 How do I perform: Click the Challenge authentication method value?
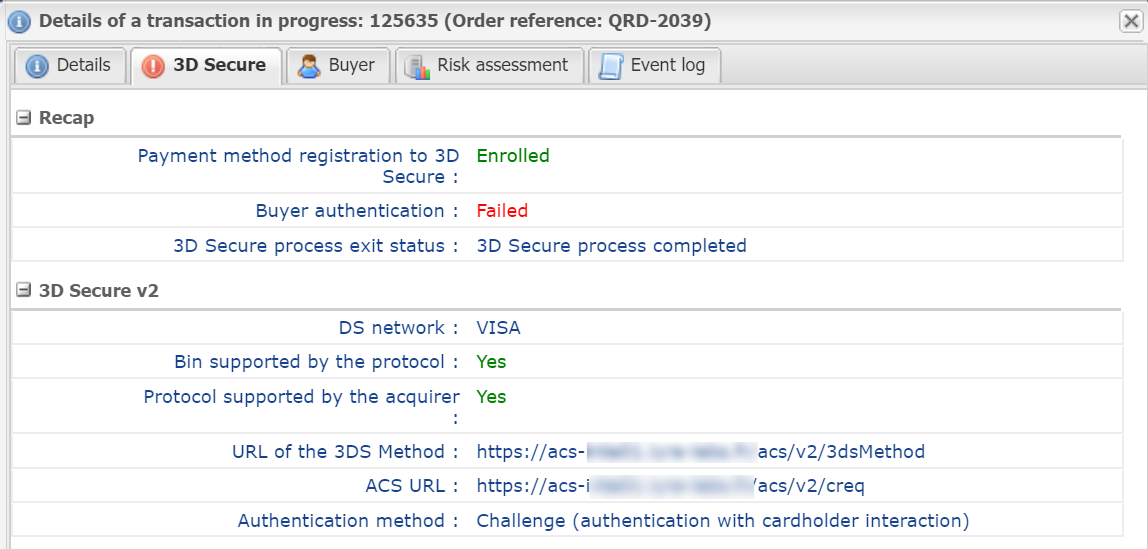[723, 521]
